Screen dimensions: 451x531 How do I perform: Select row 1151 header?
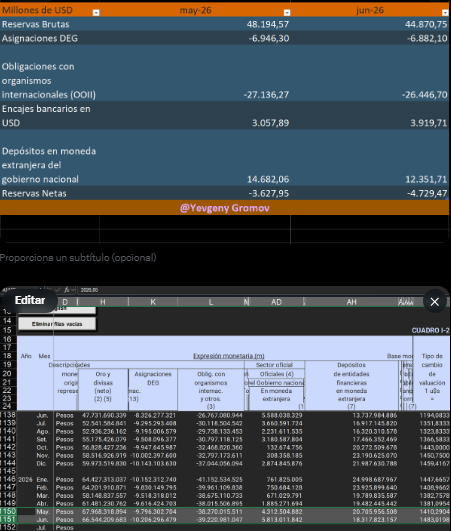(8, 519)
